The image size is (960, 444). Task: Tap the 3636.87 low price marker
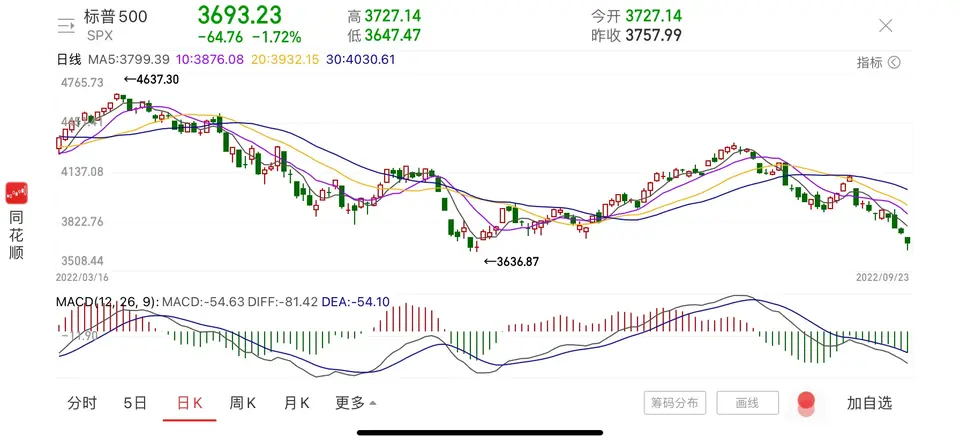pos(512,262)
